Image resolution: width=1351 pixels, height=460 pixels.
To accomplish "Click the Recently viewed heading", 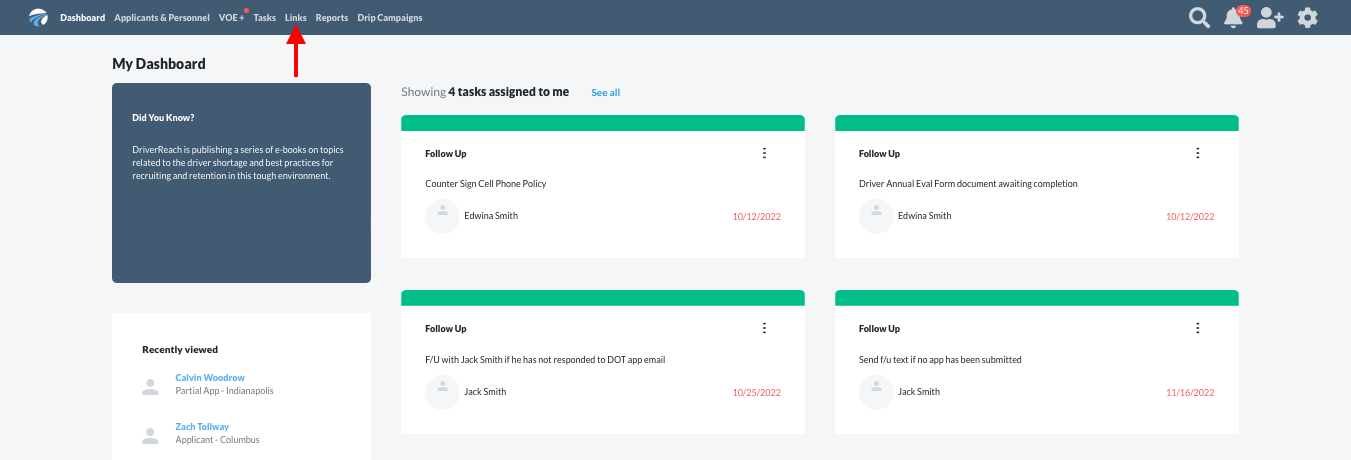I will click(x=180, y=349).
